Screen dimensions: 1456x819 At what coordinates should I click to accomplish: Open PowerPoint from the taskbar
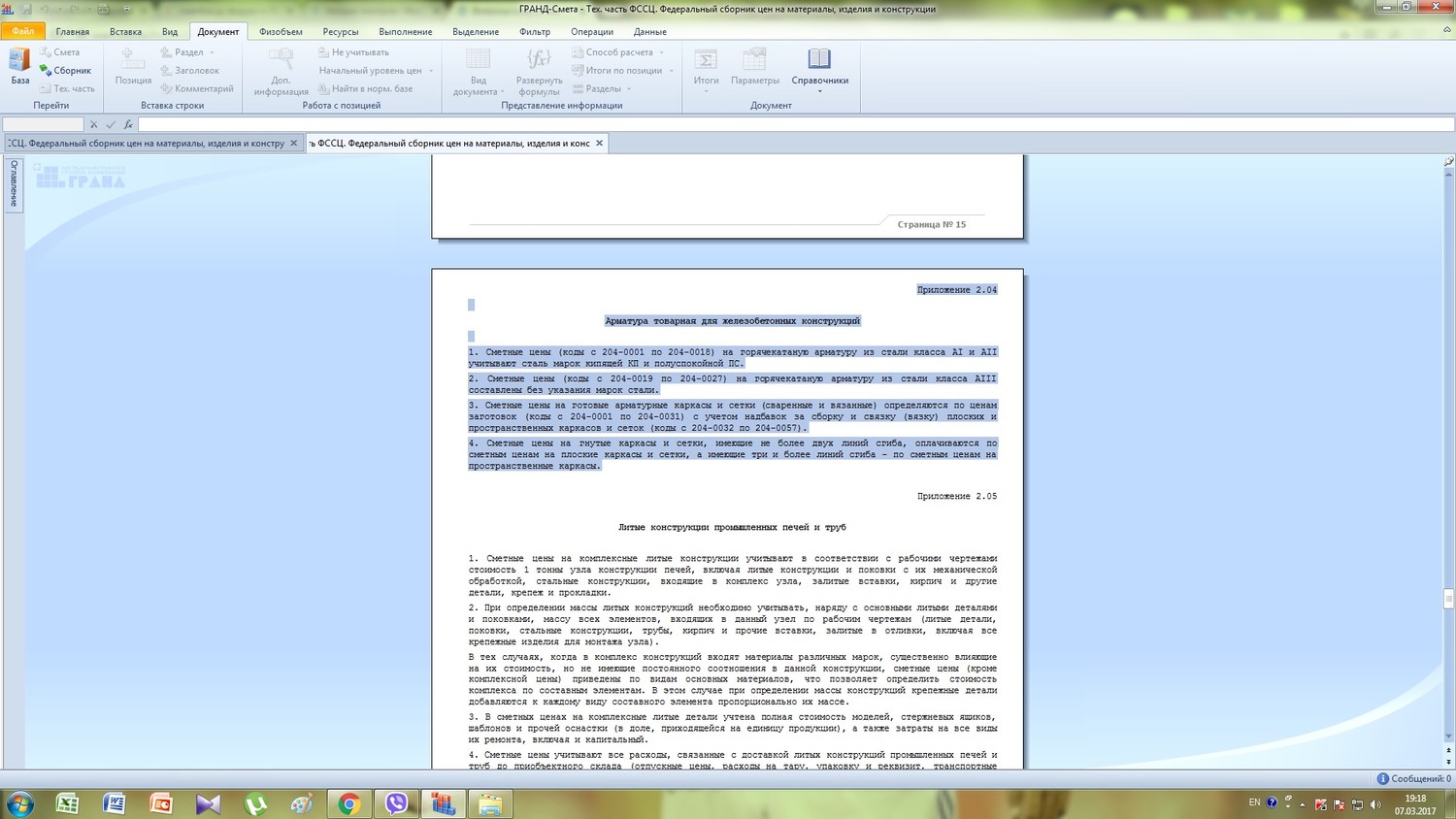161,803
